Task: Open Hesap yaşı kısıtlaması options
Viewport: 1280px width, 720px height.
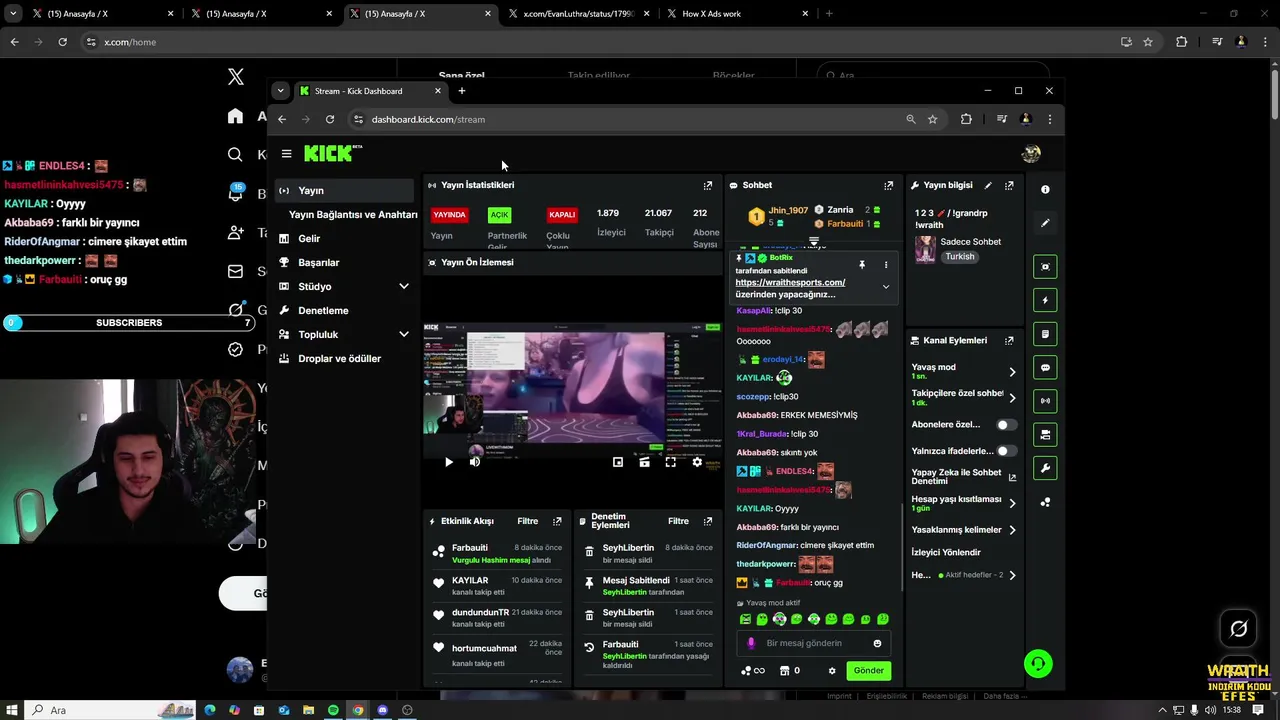Action: 1012,503
